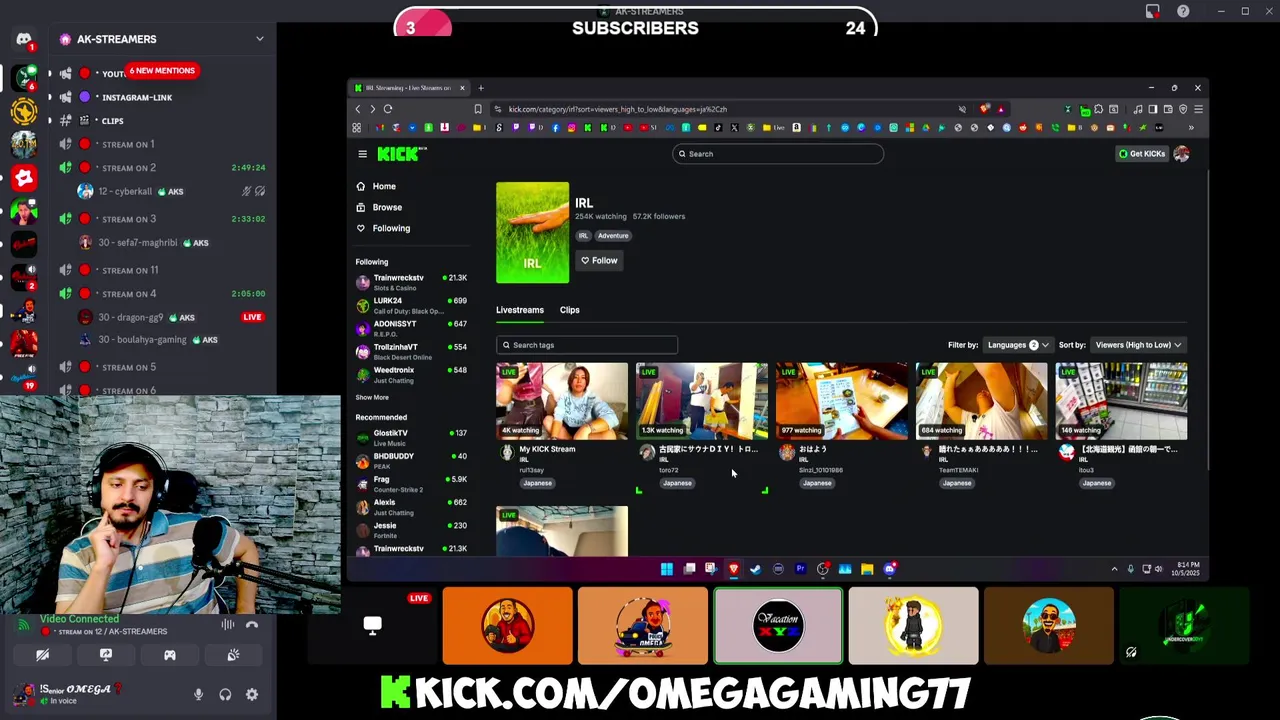Image resolution: width=1280 pixels, height=720 pixels.
Task: Open the Kick profile avatar menu
Action: (1182, 154)
